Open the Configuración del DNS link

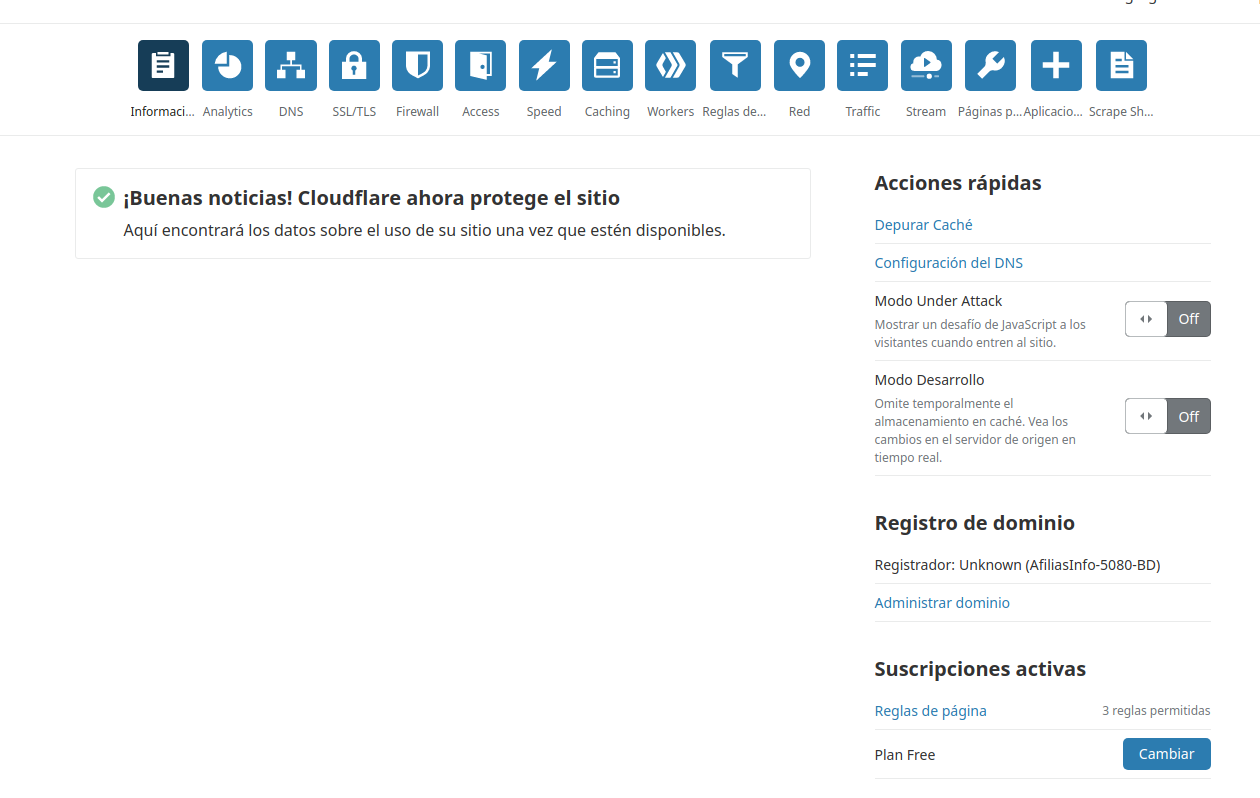(948, 263)
